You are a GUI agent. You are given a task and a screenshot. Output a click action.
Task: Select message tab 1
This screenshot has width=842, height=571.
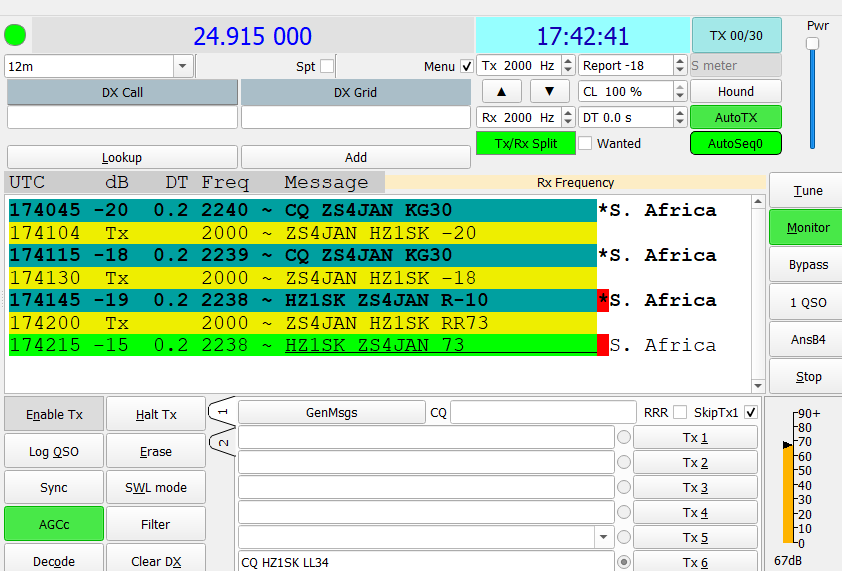tap(223, 412)
